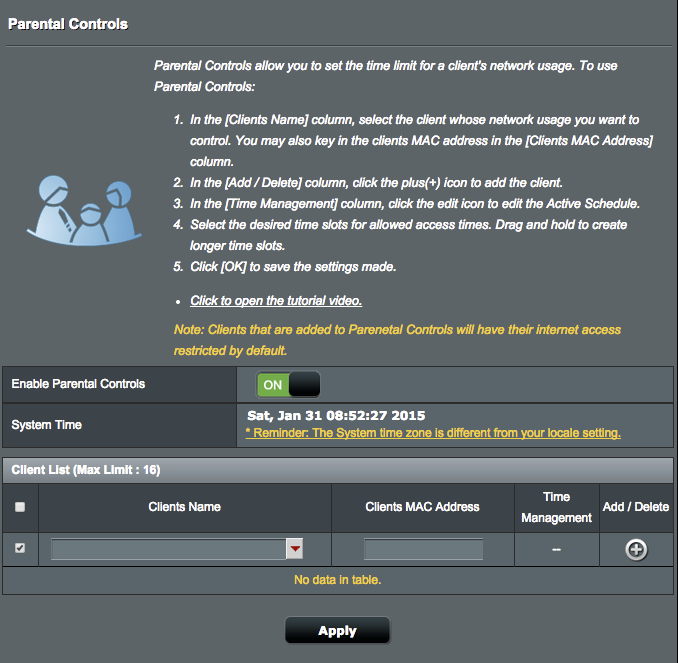Click the Time Management column header
This screenshot has height=663, width=678.
click(556, 507)
